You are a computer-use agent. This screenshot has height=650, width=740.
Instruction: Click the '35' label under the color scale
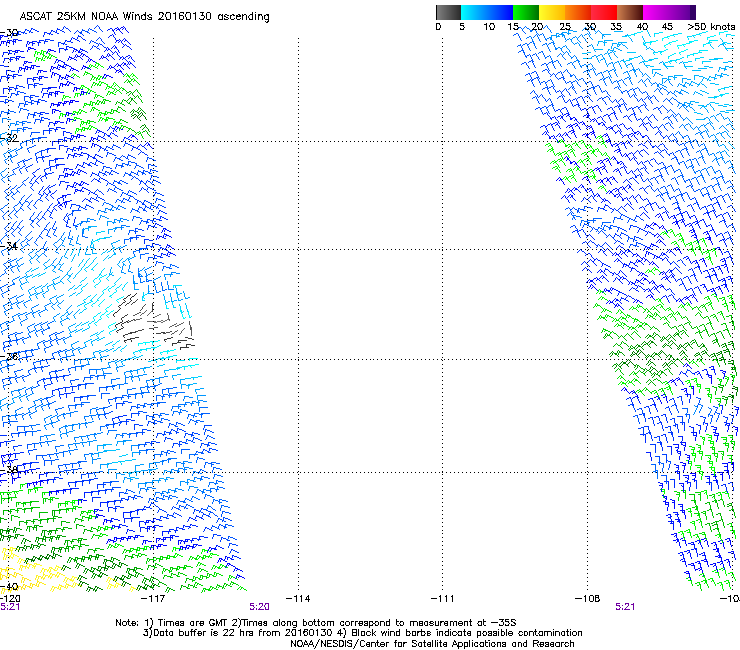click(x=616, y=27)
